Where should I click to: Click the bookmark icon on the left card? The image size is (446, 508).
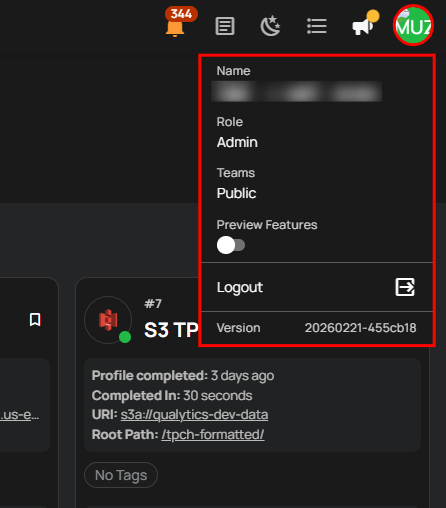[35, 319]
